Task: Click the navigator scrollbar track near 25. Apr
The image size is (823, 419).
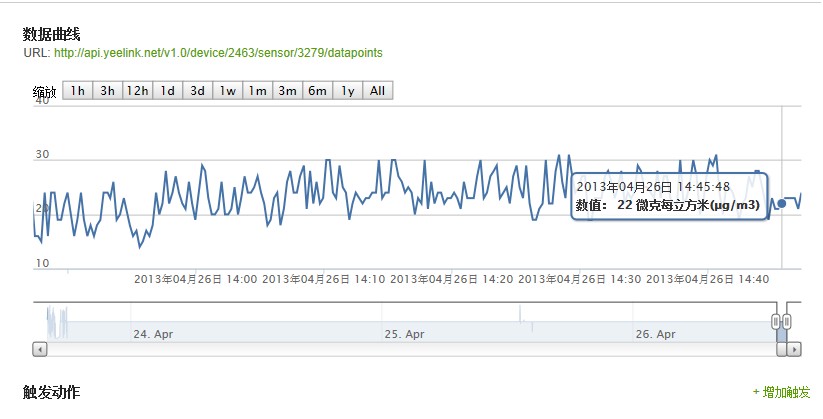Action: [404, 349]
